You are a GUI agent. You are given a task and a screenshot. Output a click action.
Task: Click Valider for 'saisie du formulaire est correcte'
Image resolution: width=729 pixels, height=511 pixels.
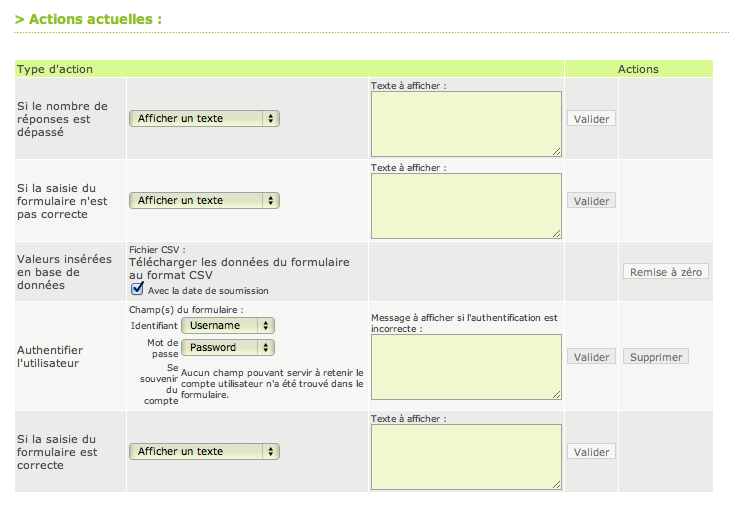point(591,451)
